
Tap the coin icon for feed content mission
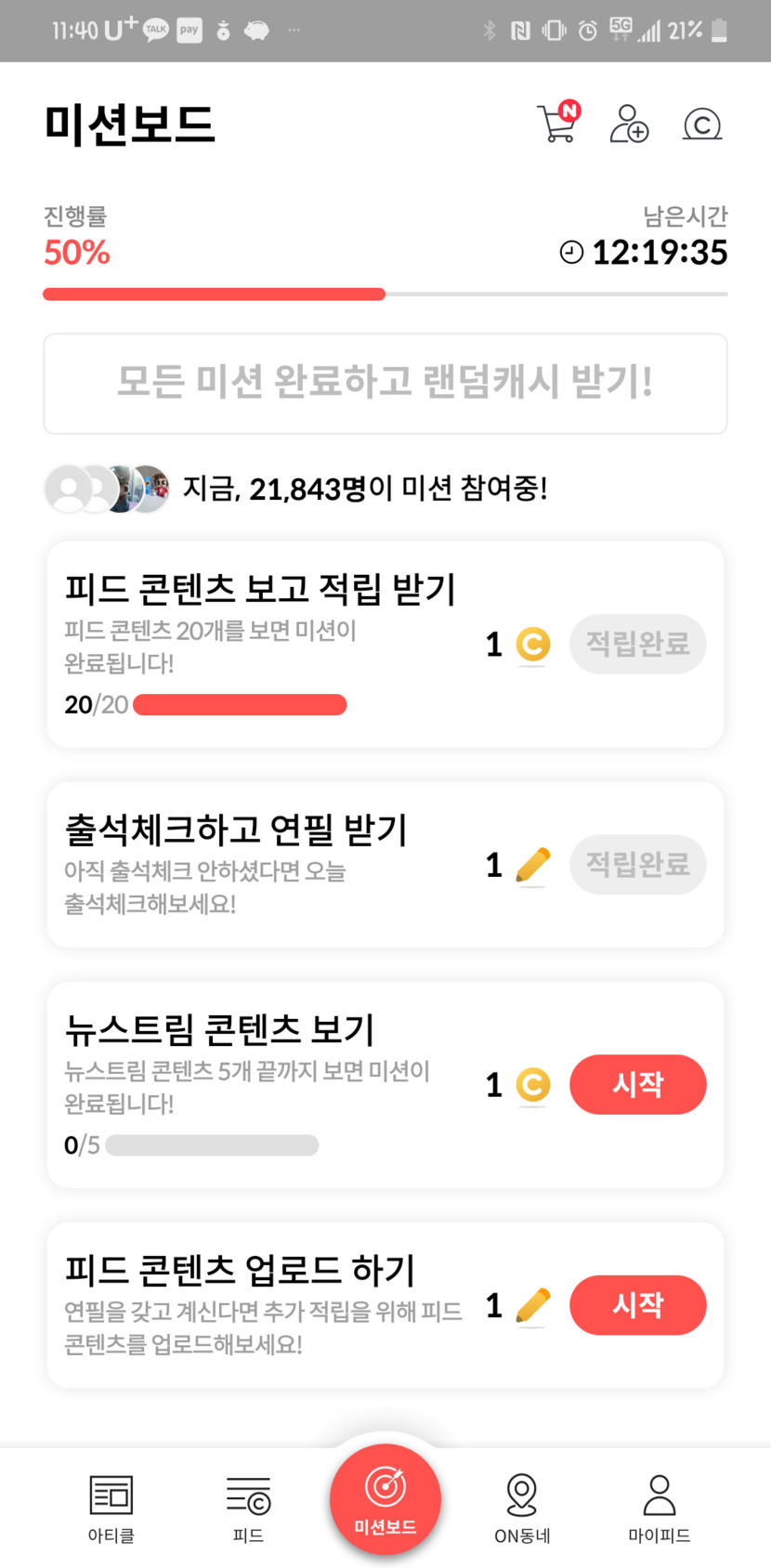tap(533, 645)
